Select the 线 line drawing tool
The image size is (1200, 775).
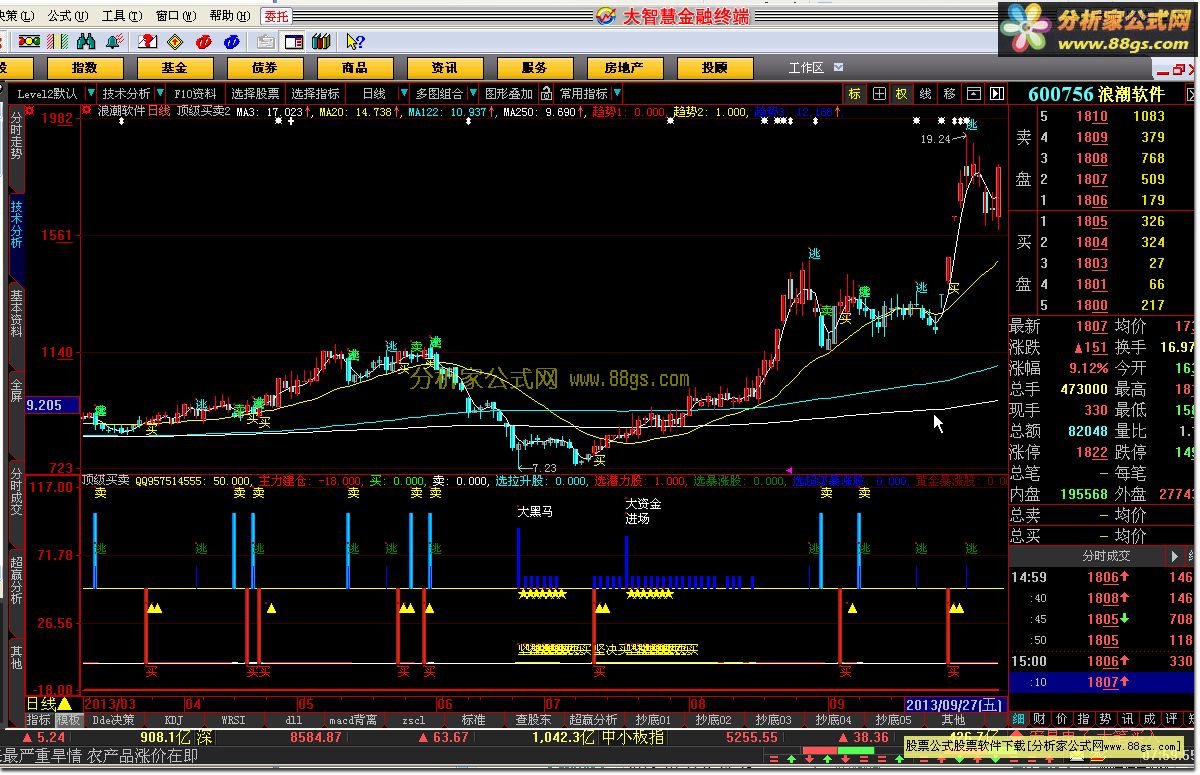pyautogui.click(x=926, y=94)
